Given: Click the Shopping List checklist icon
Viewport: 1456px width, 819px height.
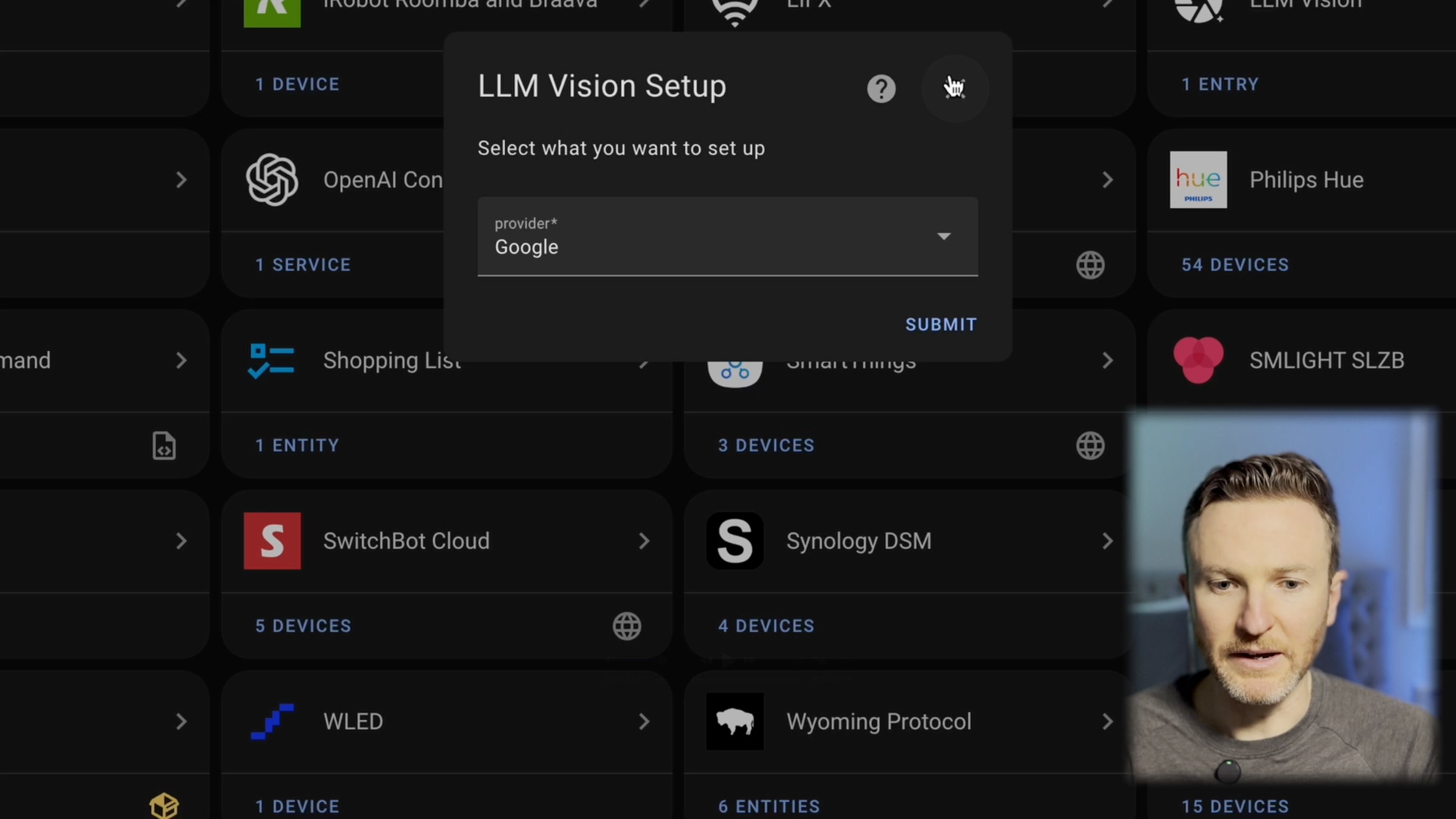Looking at the screenshot, I should [271, 360].
